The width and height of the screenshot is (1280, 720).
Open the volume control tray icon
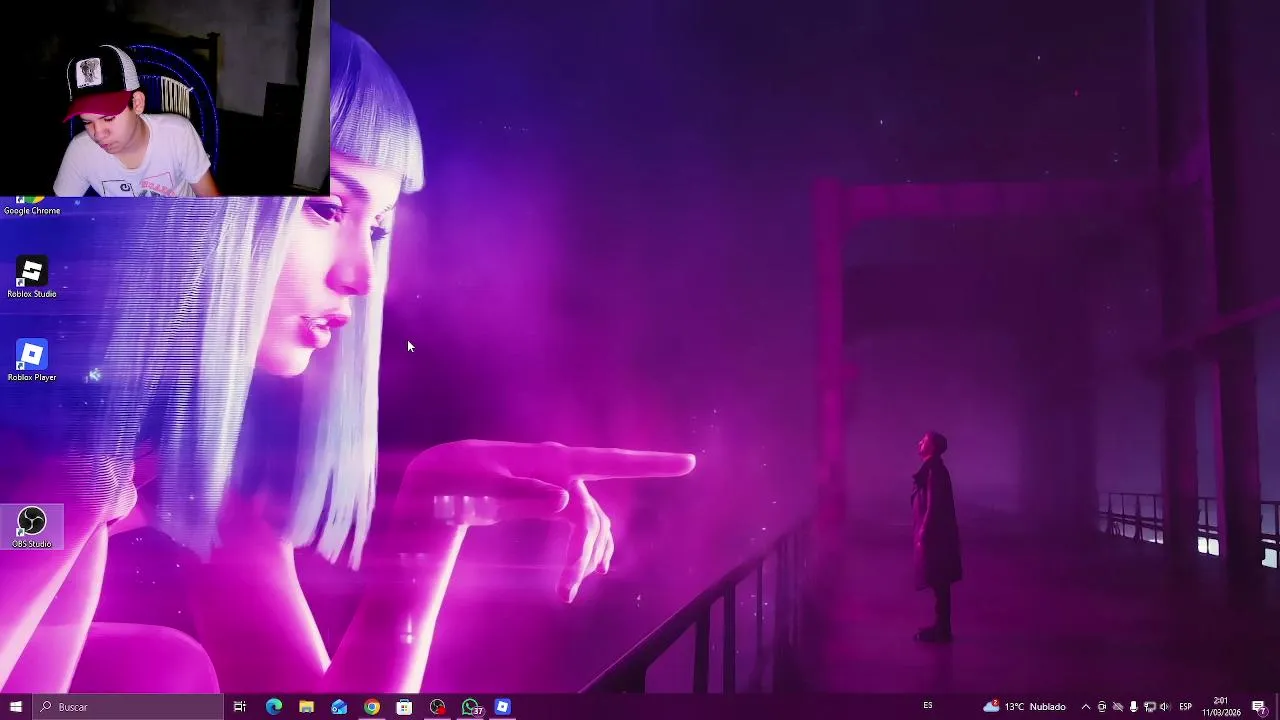1164,707
